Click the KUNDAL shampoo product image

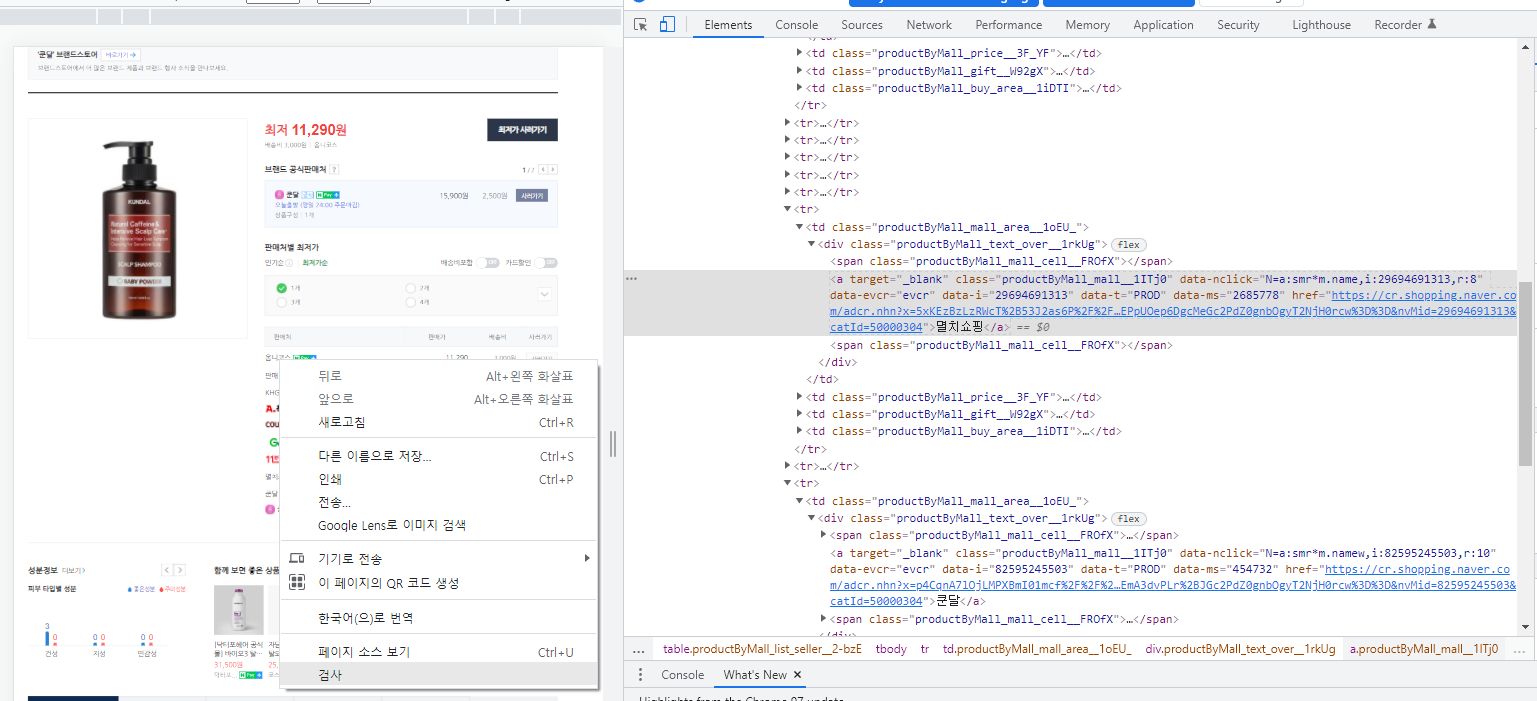138,229
